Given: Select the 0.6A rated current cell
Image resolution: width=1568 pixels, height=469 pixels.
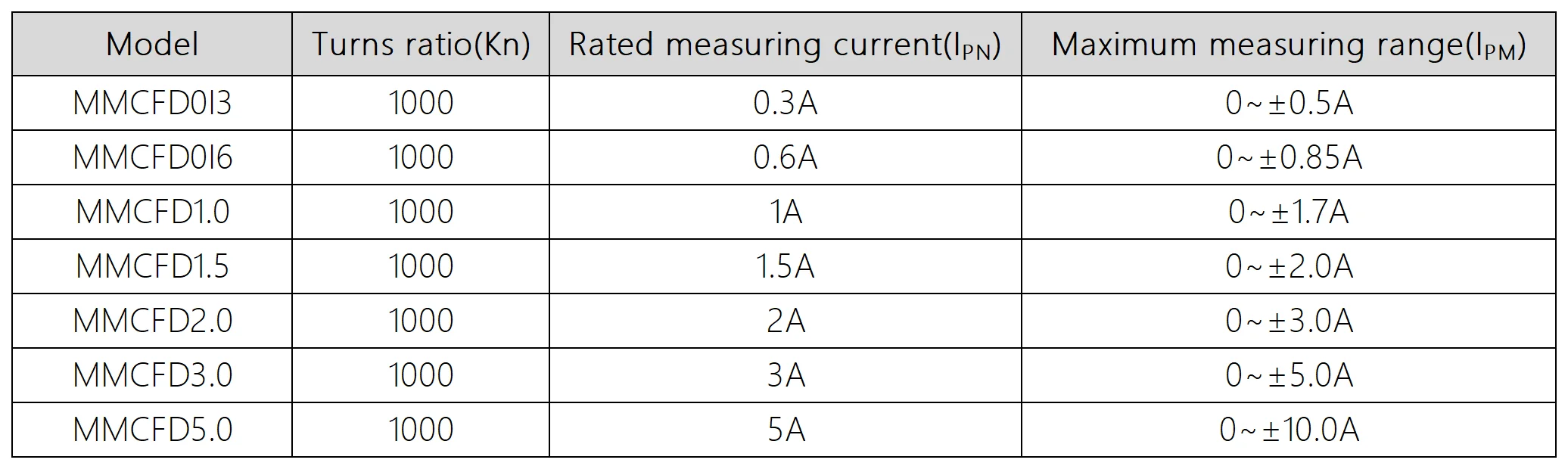Looking at the screenshot, I should [785, 157].
